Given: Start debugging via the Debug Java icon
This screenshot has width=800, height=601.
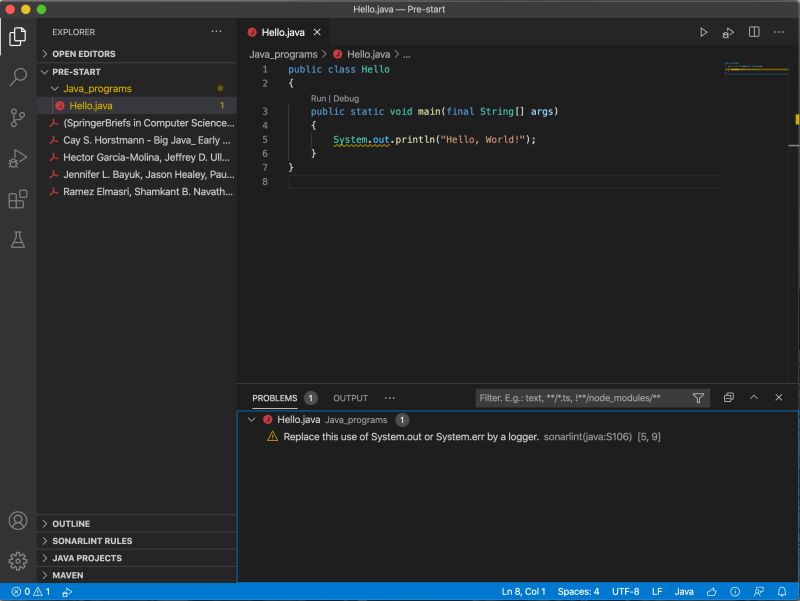Looking at the screenshot, I should (728, 32).
